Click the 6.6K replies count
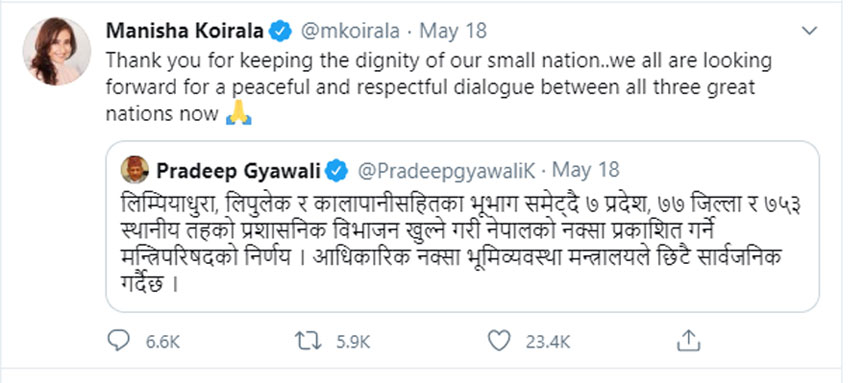 pos(163,342)
